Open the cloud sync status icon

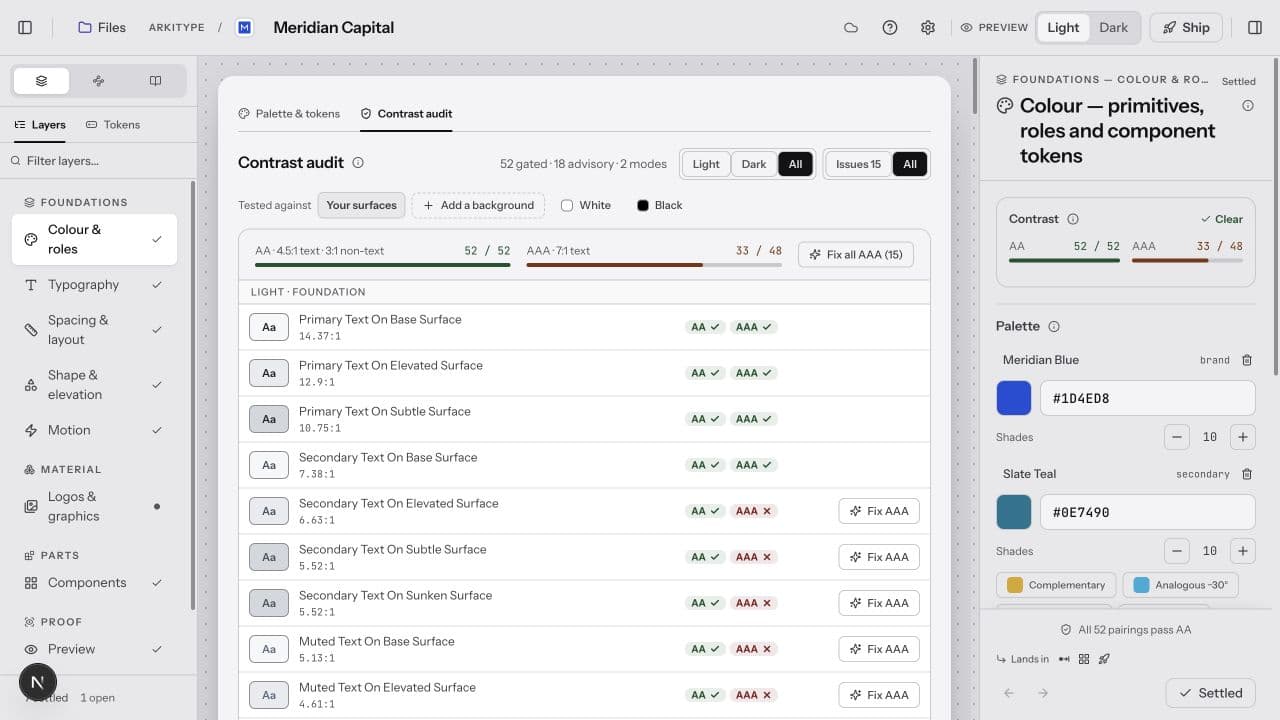[851, 28]
